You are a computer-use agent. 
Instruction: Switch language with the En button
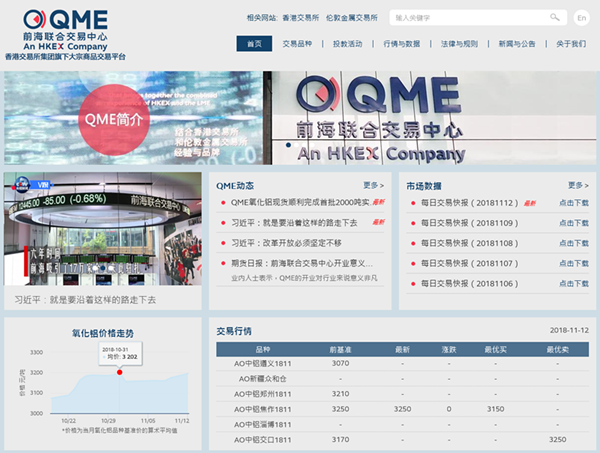(x=583, y=18)
